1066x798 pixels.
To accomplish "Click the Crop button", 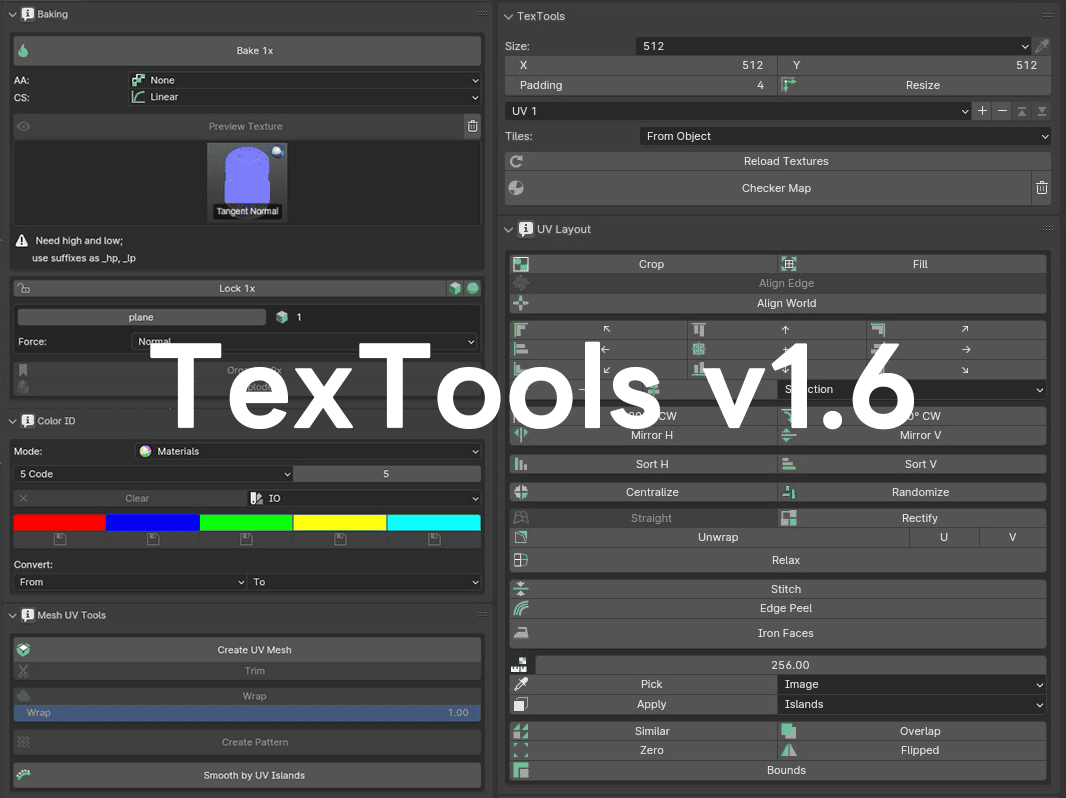I will [x=643, y=264].
